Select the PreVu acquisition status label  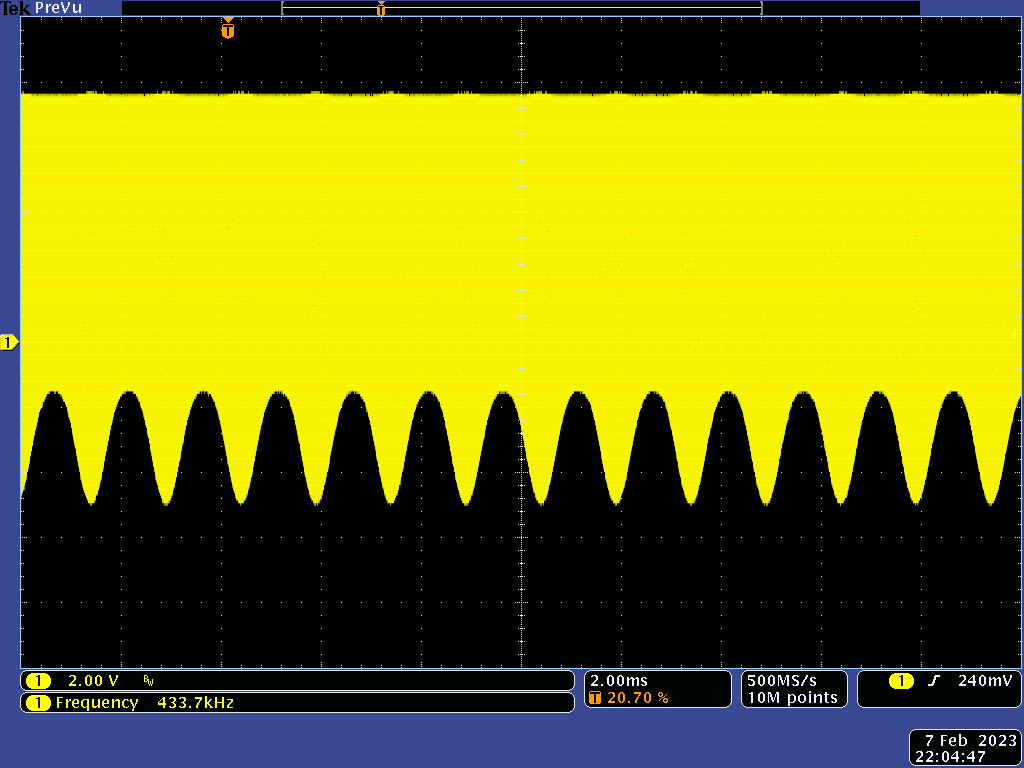click(60, 8)
